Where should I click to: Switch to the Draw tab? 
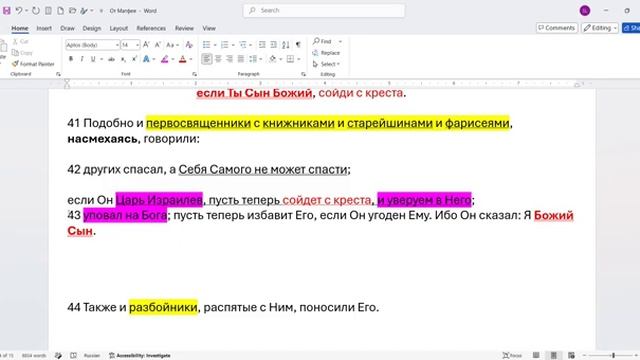coord(67,28)
